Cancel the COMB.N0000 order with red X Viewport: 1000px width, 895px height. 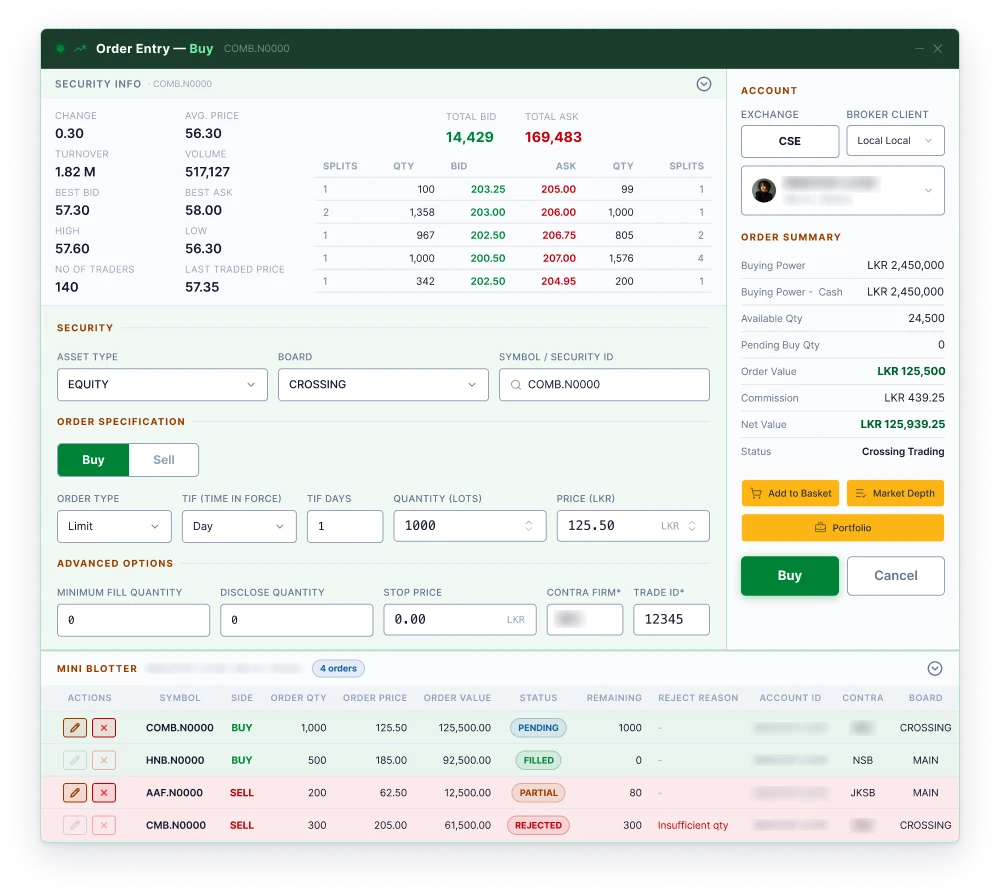pyautogui.click(x=104, y=727)
